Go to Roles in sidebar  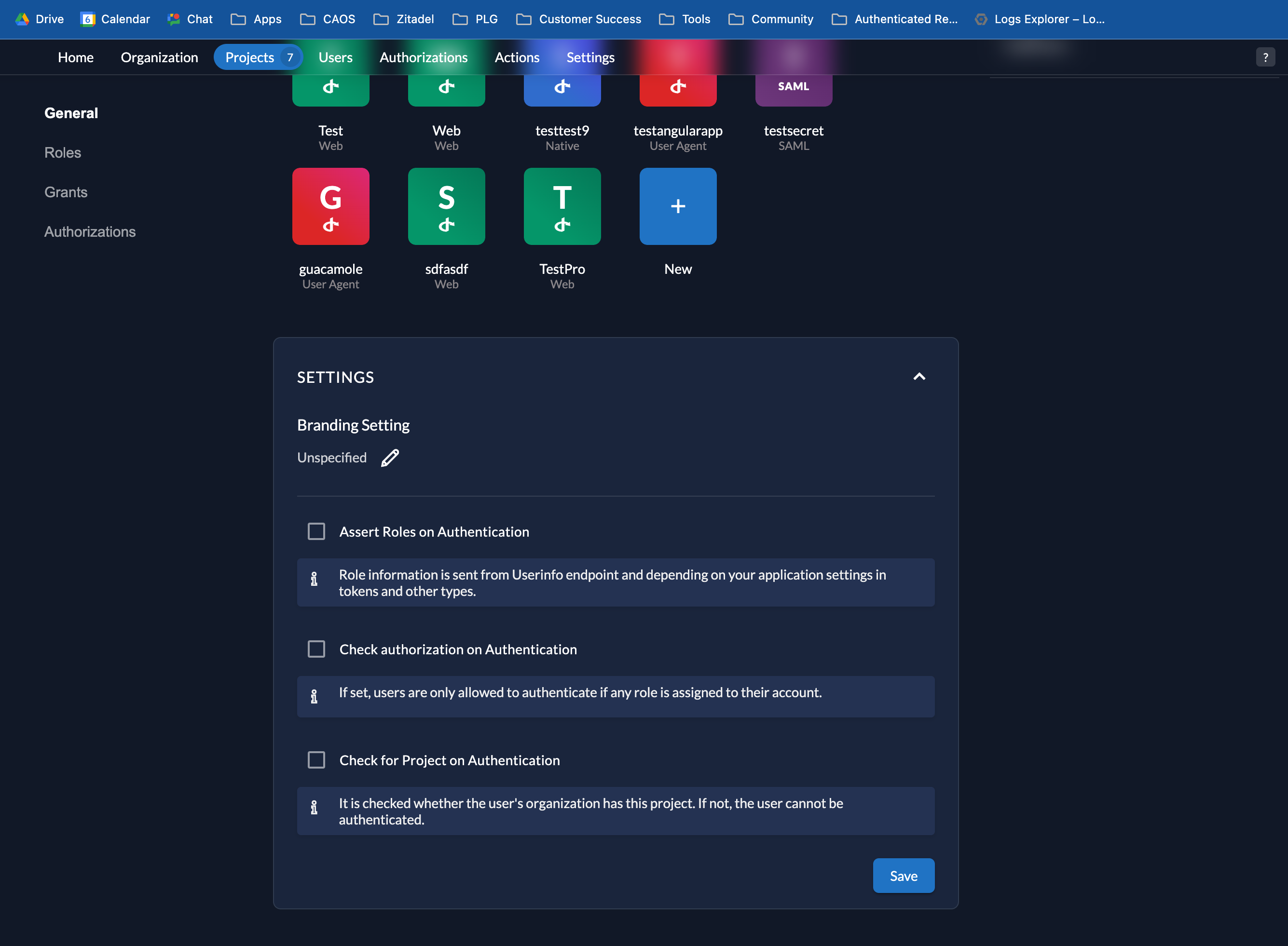click(62, 153)
